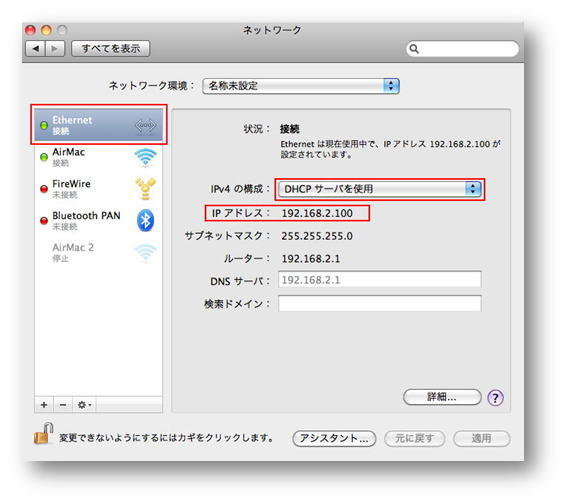Open the help question mark button
This screenshot has width=566, height=503.
[496, 398]
